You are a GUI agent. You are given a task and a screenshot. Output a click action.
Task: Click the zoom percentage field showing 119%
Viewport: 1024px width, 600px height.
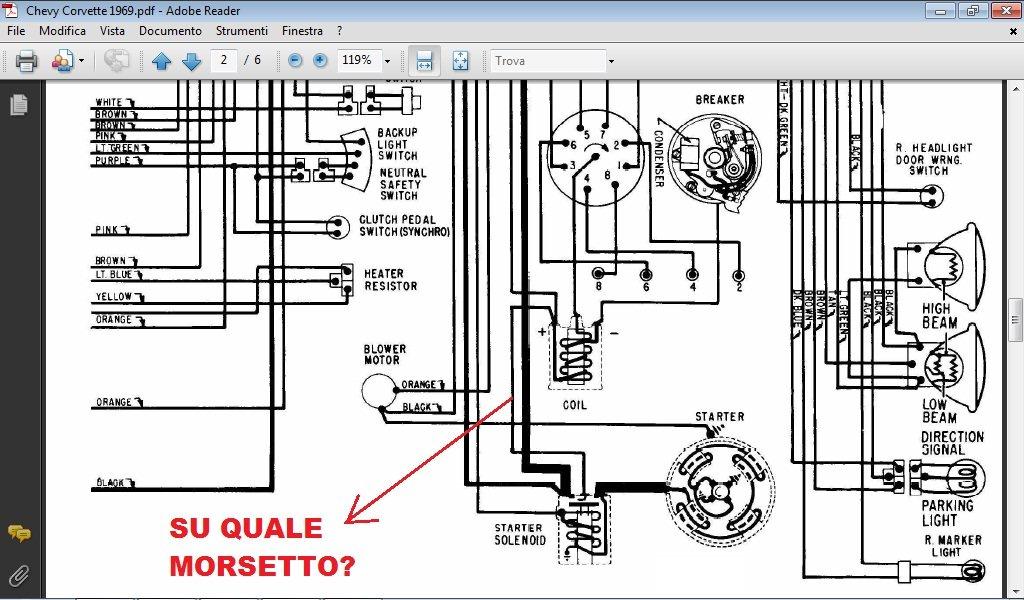click(359, 60)
